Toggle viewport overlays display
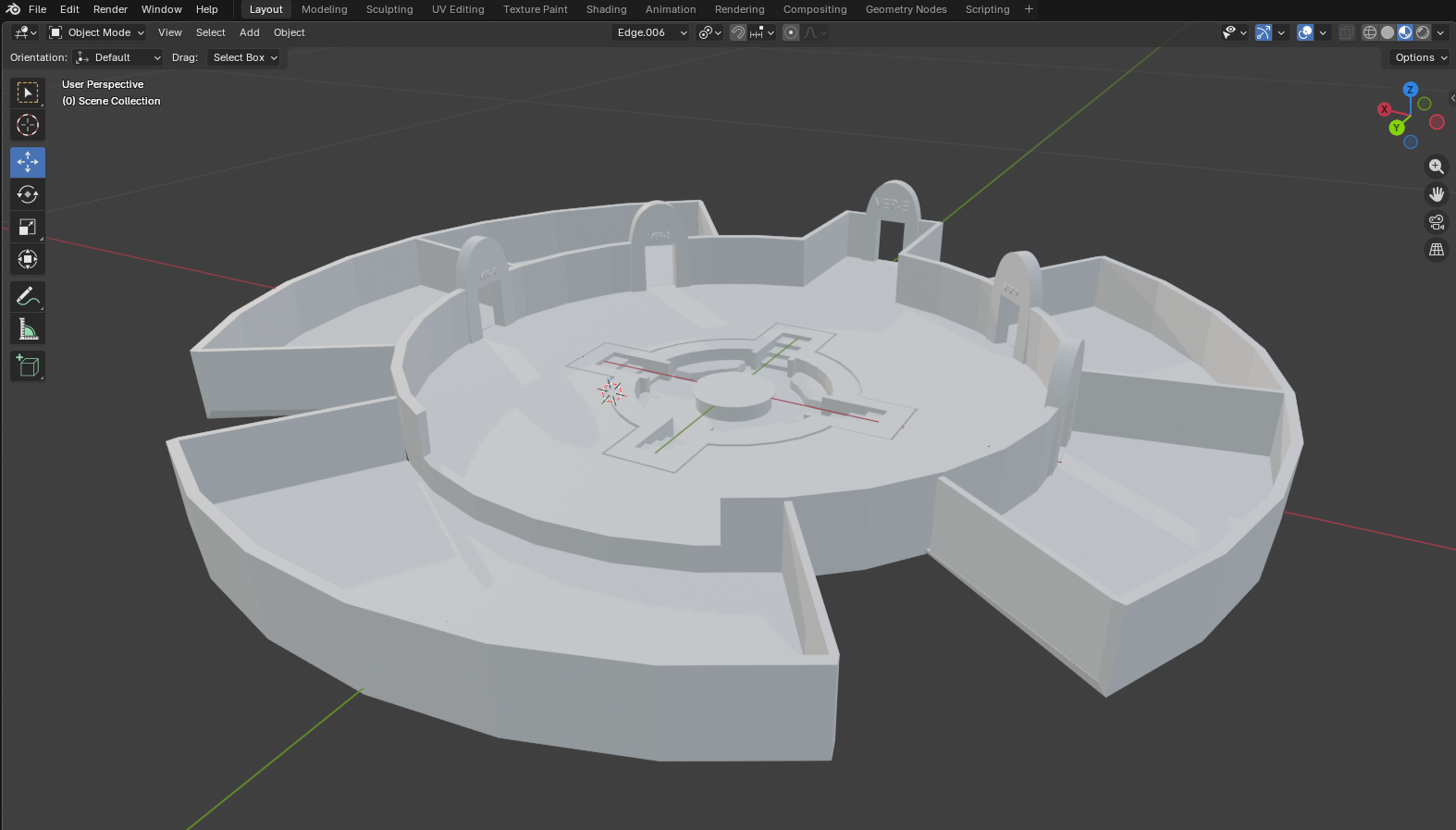1456x830 pixels. coord(1305,32)
